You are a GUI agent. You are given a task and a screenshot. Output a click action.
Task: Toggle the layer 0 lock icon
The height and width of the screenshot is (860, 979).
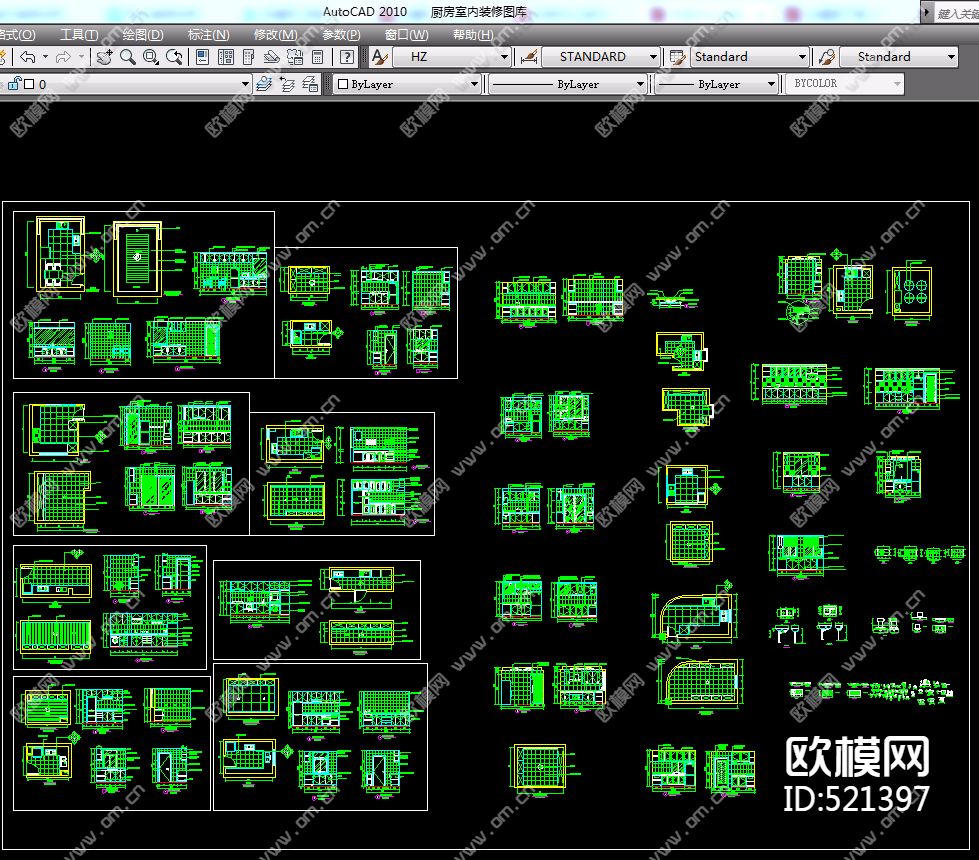(x=16, y=83)
